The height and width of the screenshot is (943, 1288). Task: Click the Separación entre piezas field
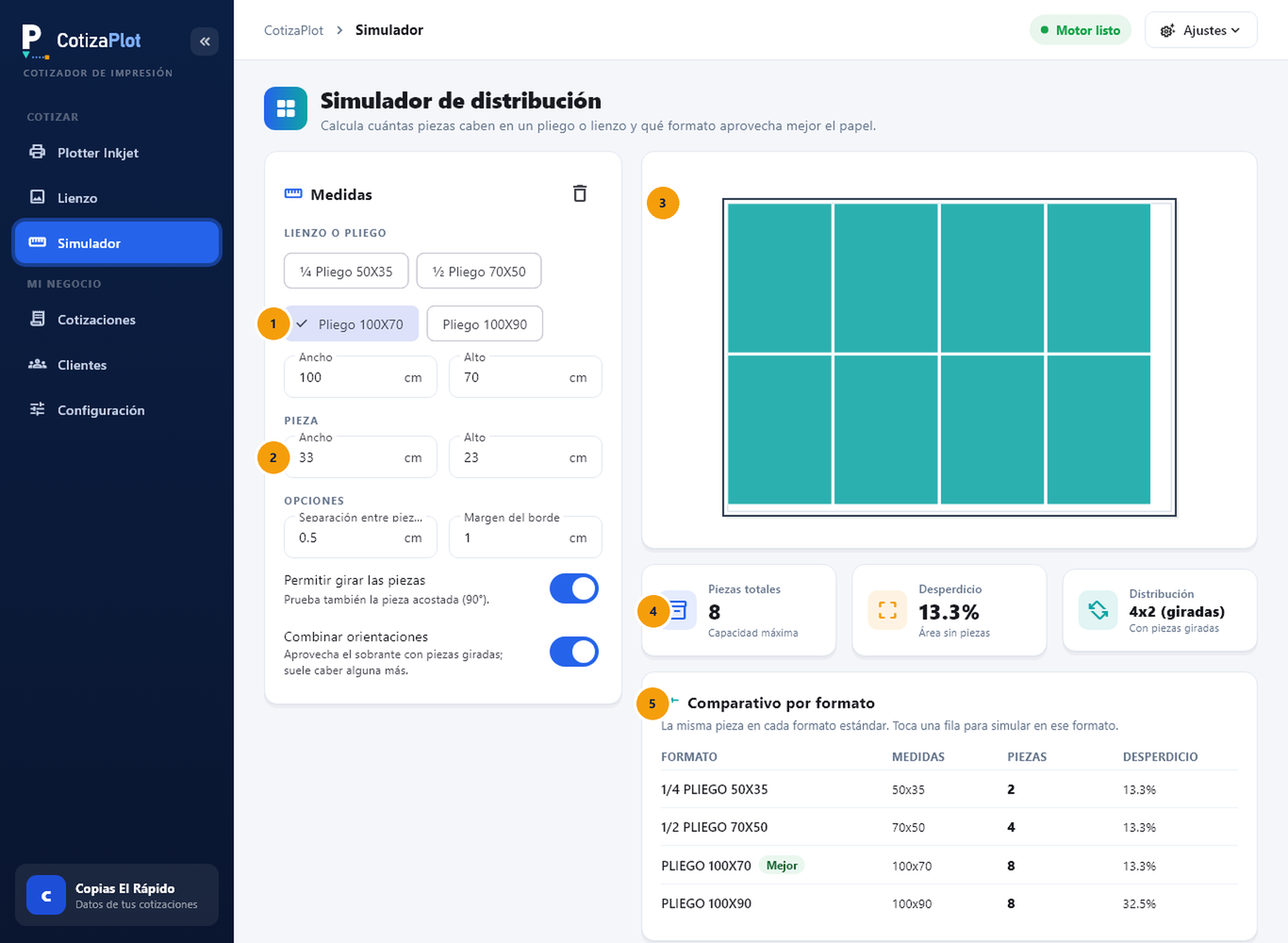360,538
